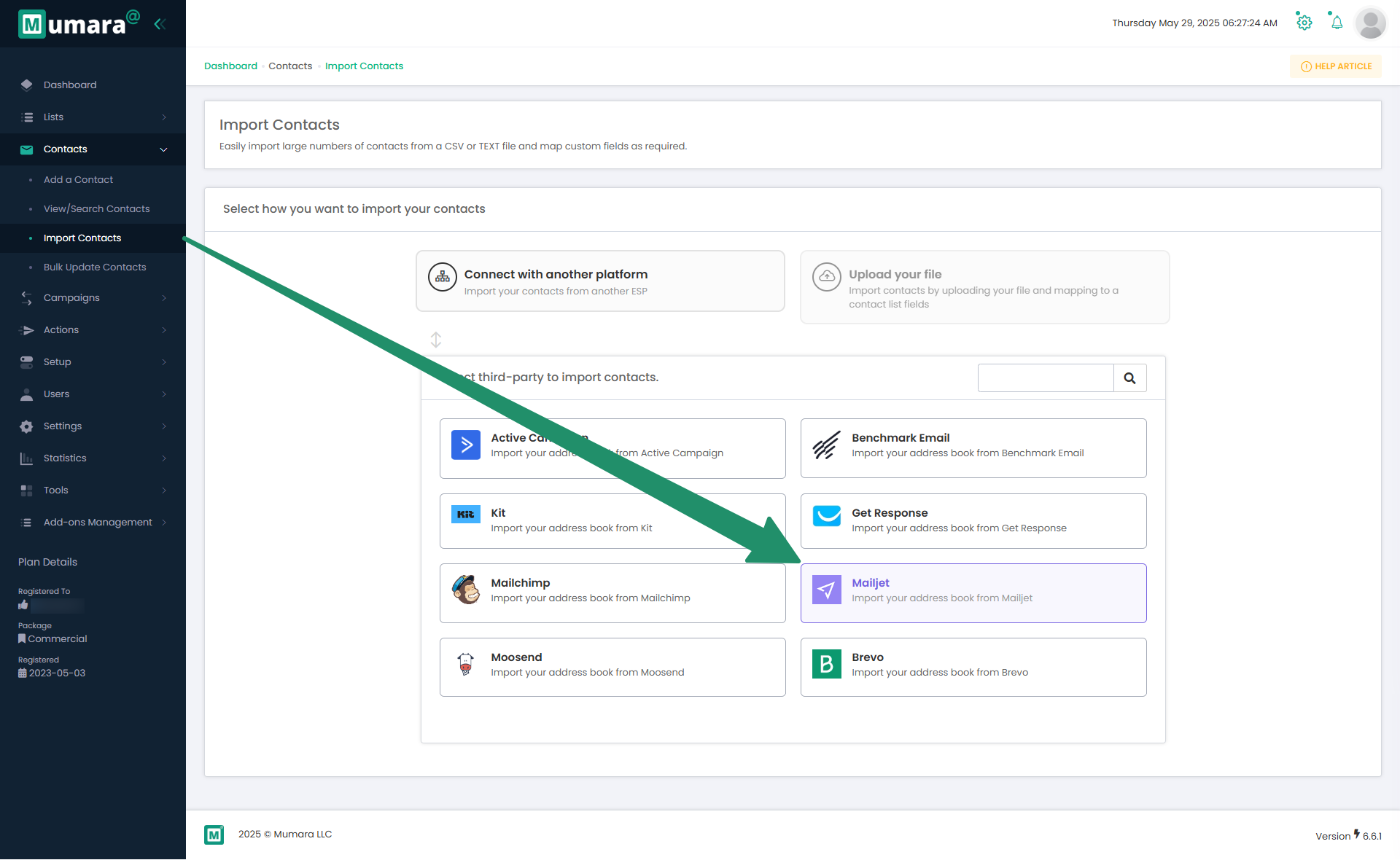This screenshot has height=860, width=1400.
Task: Click the search magnifier button
Action: click(1129, 378)
